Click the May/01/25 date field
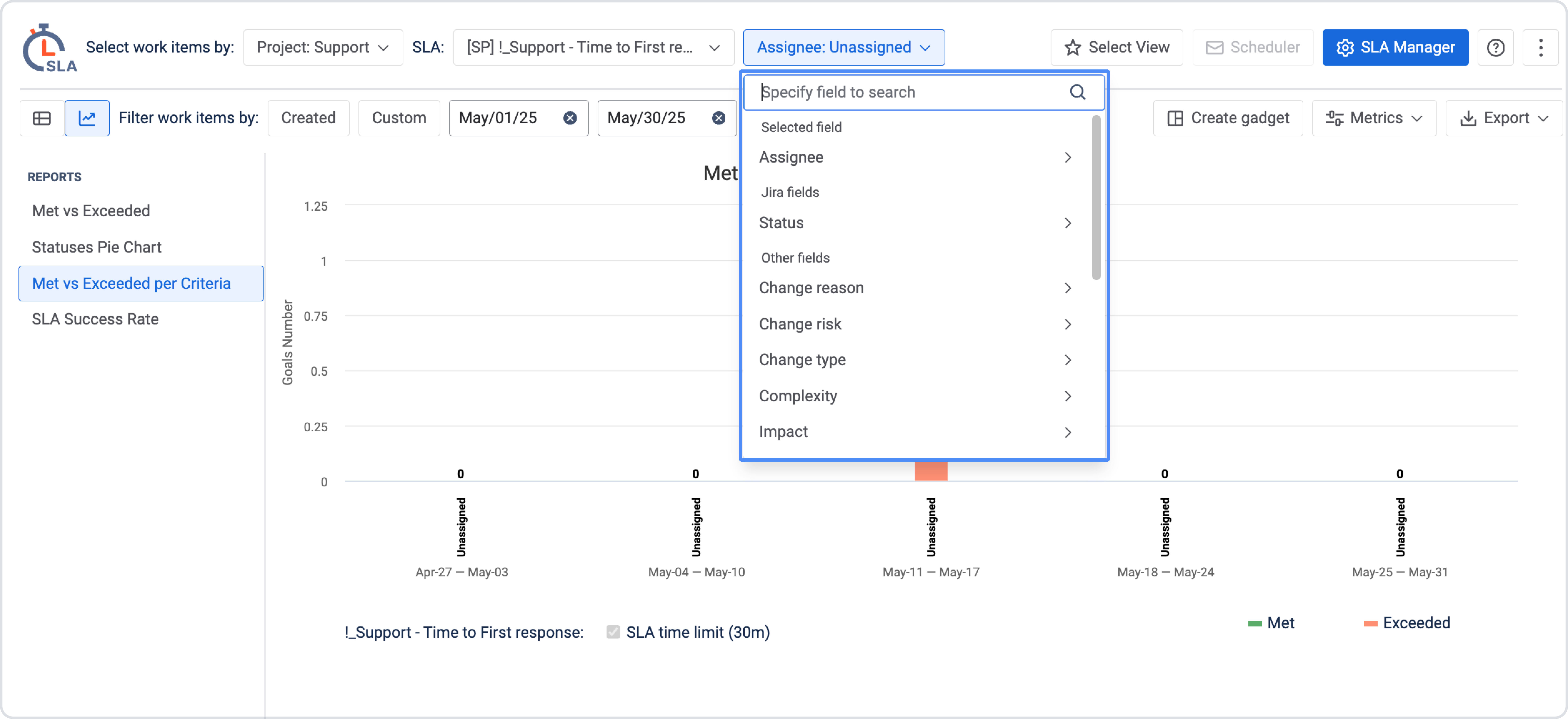The width and height of the screenshot is (1568, 719). 519,118
